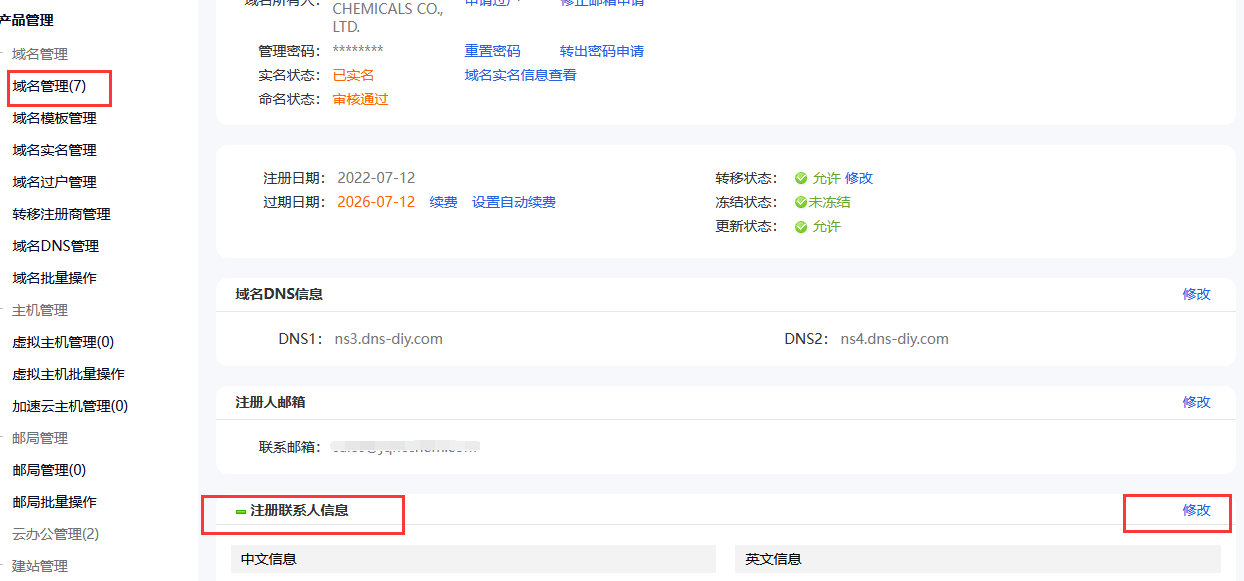
Task: Open 云办公管理(2)
Action: coord(55,534)
